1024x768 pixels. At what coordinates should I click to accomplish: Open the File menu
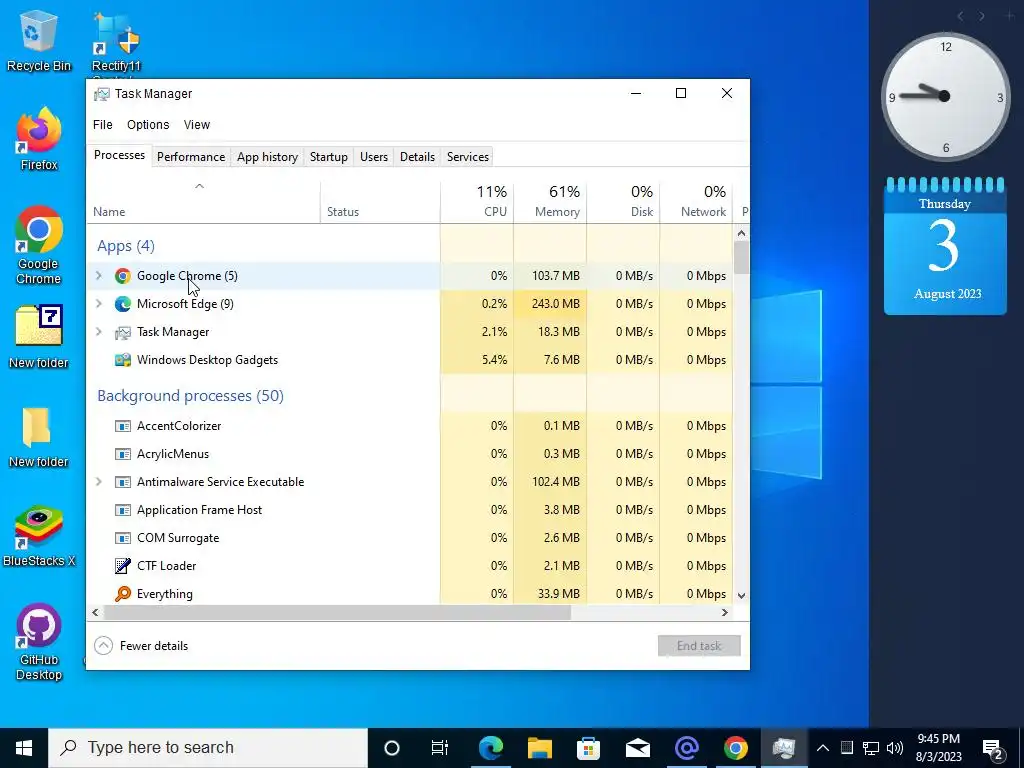[x=103, y=125]
